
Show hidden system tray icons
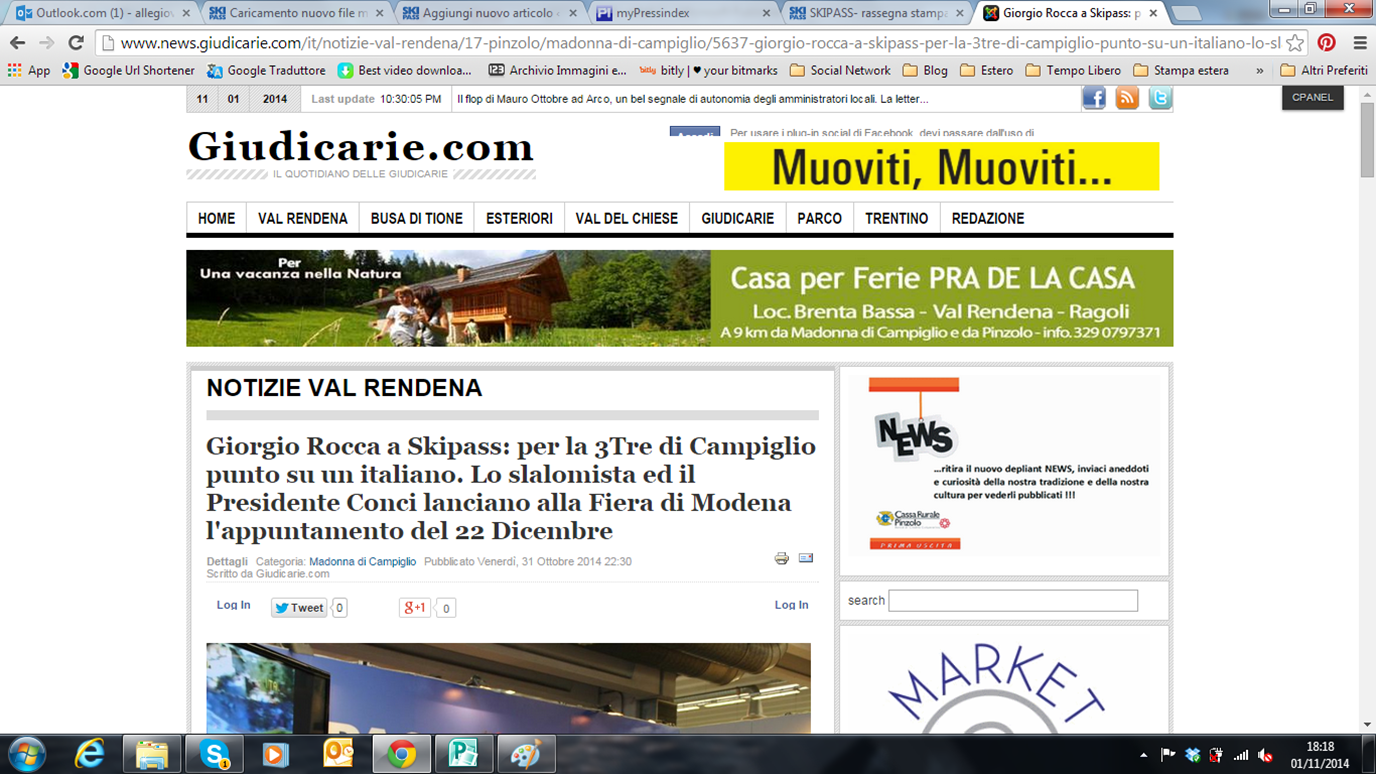(1143, 755)
